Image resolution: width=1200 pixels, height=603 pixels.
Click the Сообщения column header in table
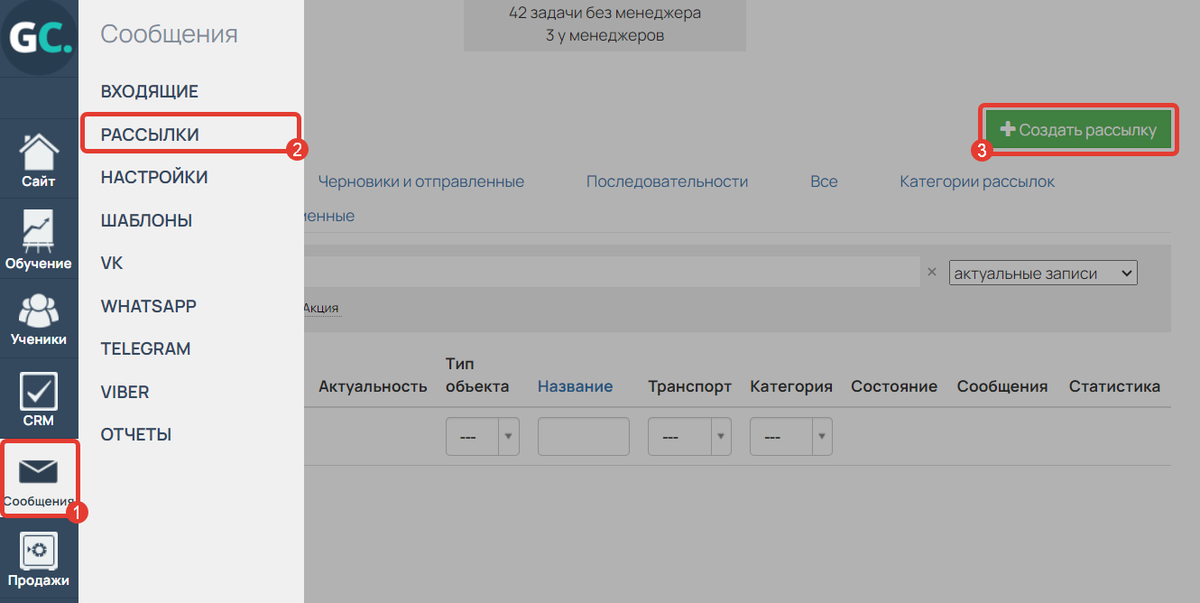(1002, 387)
